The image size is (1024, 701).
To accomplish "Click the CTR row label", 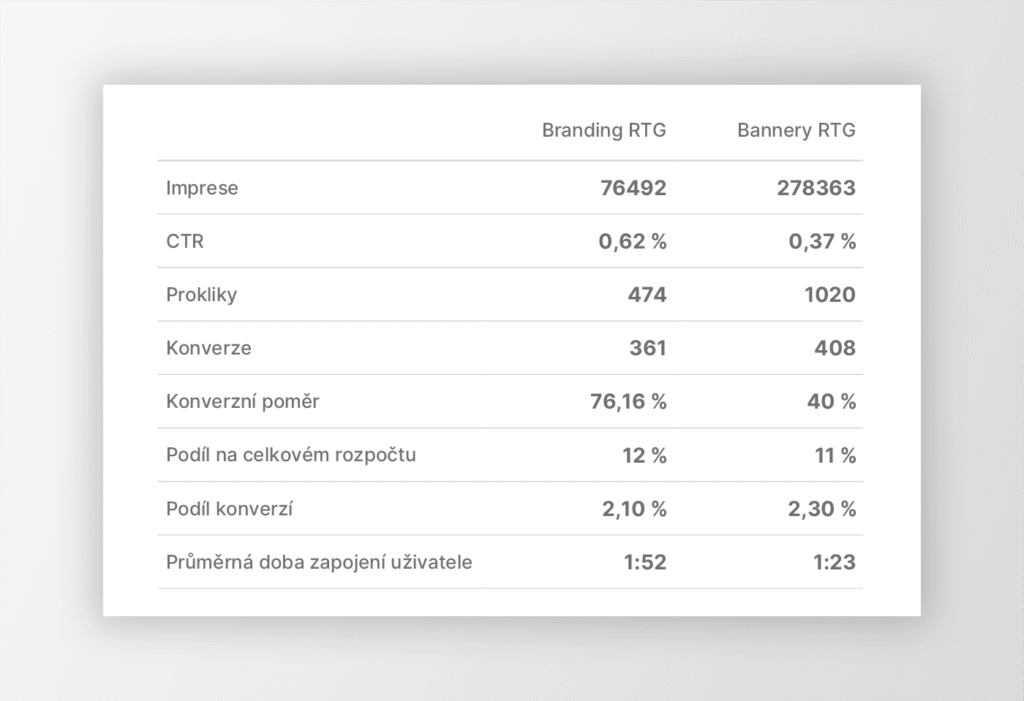I will [184, 241].
